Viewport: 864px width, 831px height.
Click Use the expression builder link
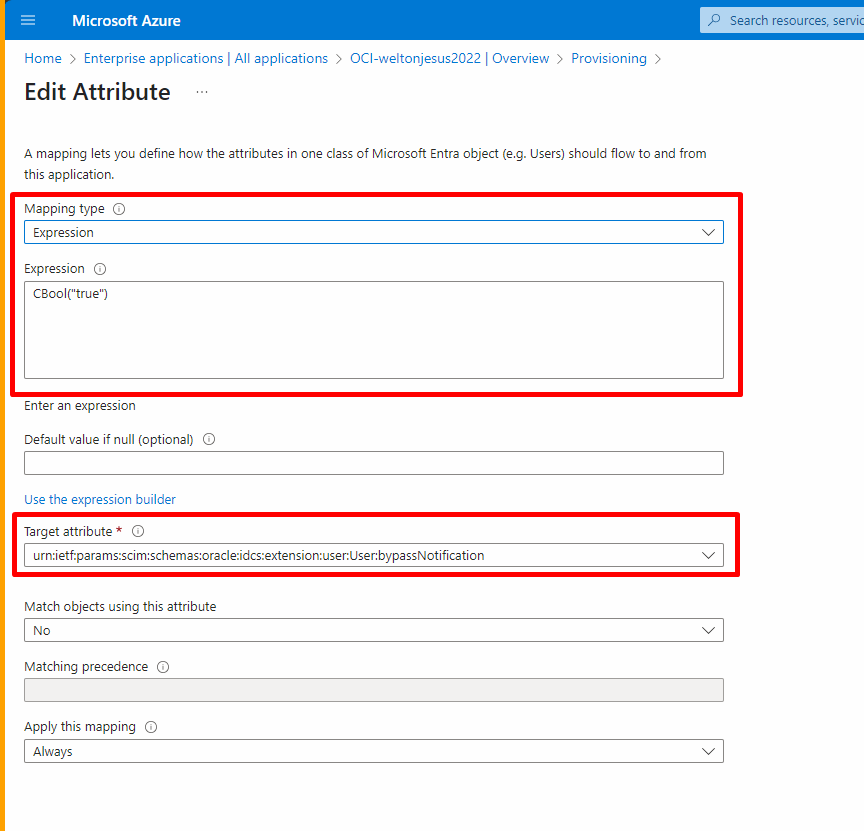click(100, 499)
